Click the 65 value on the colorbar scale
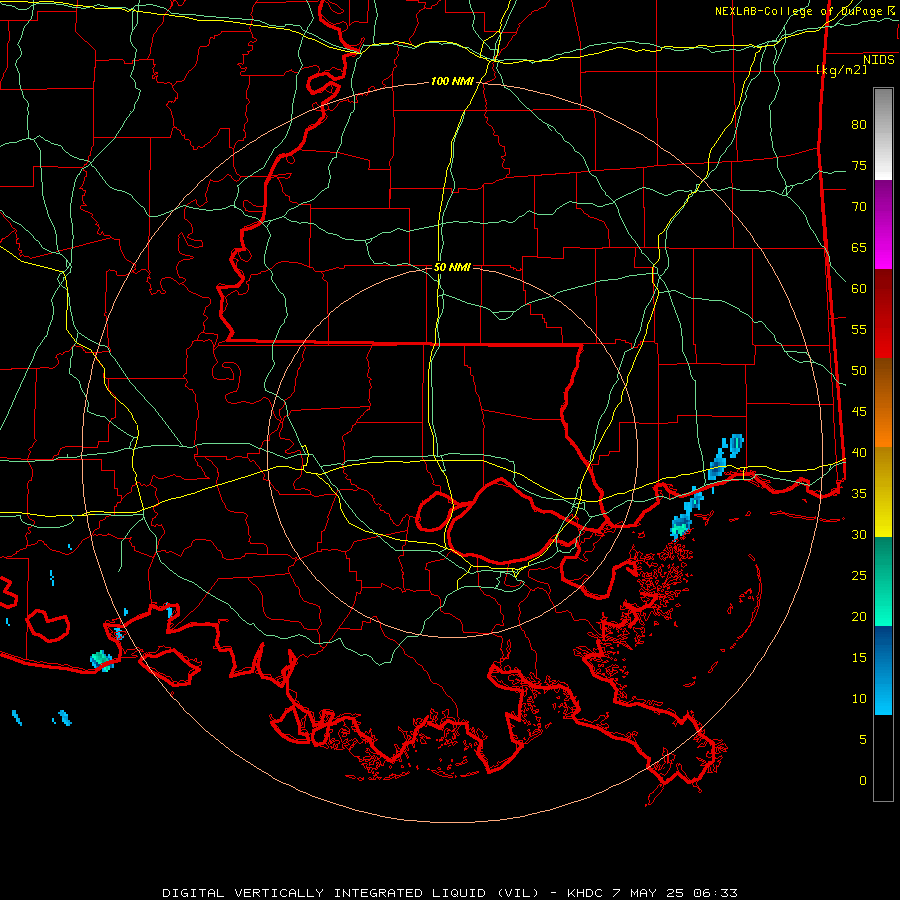The height and width of the screenshot is (900, 900). click(x=859, y=248)
